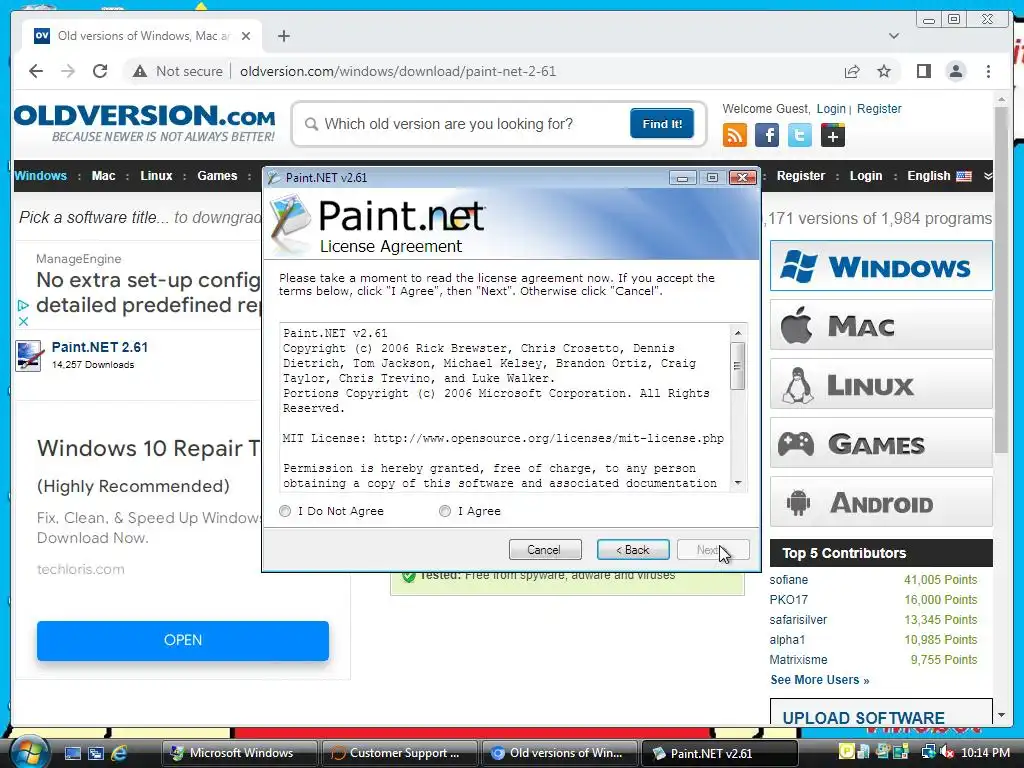Click the Games controller category banner
This screenshot has height=768, width=1024.
881,443
